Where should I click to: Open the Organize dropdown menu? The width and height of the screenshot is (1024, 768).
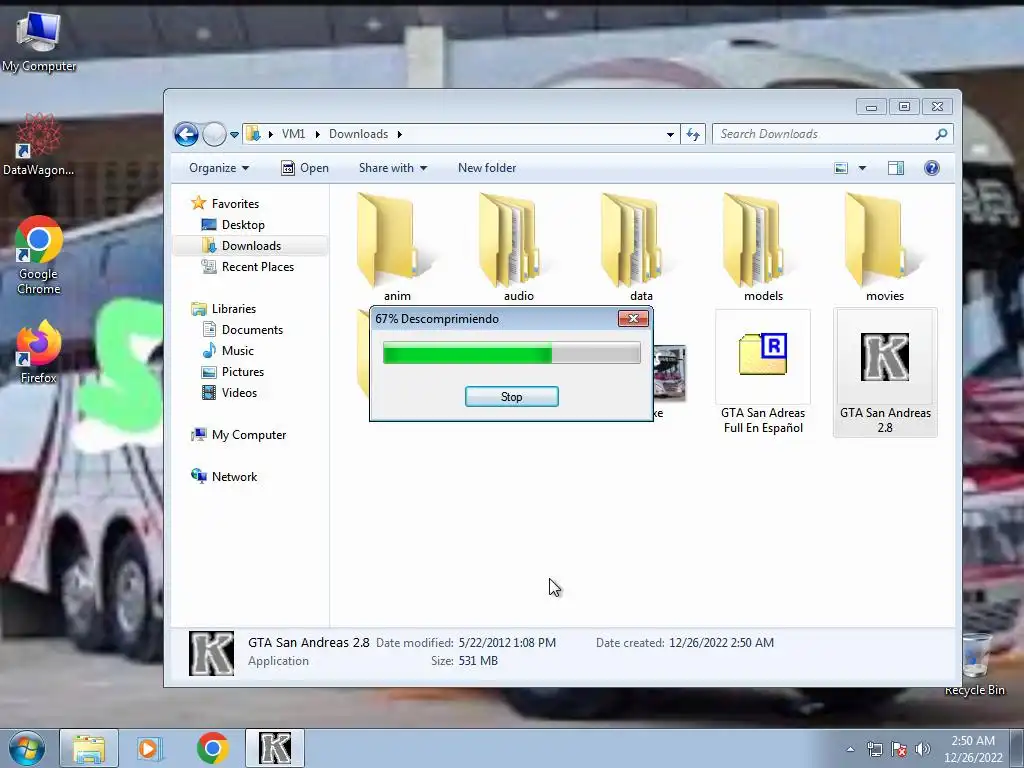pos(219,168)
